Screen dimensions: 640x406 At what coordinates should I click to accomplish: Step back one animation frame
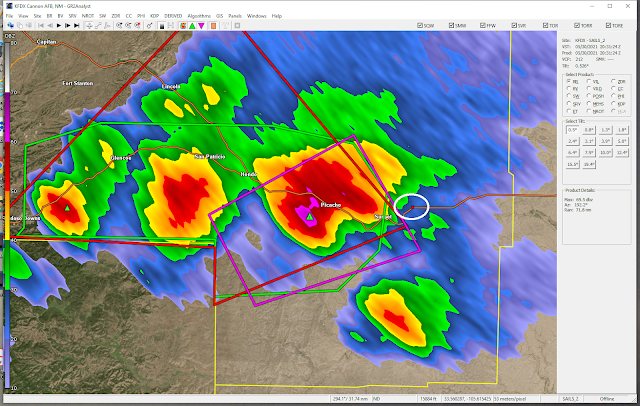pos(50,25)
